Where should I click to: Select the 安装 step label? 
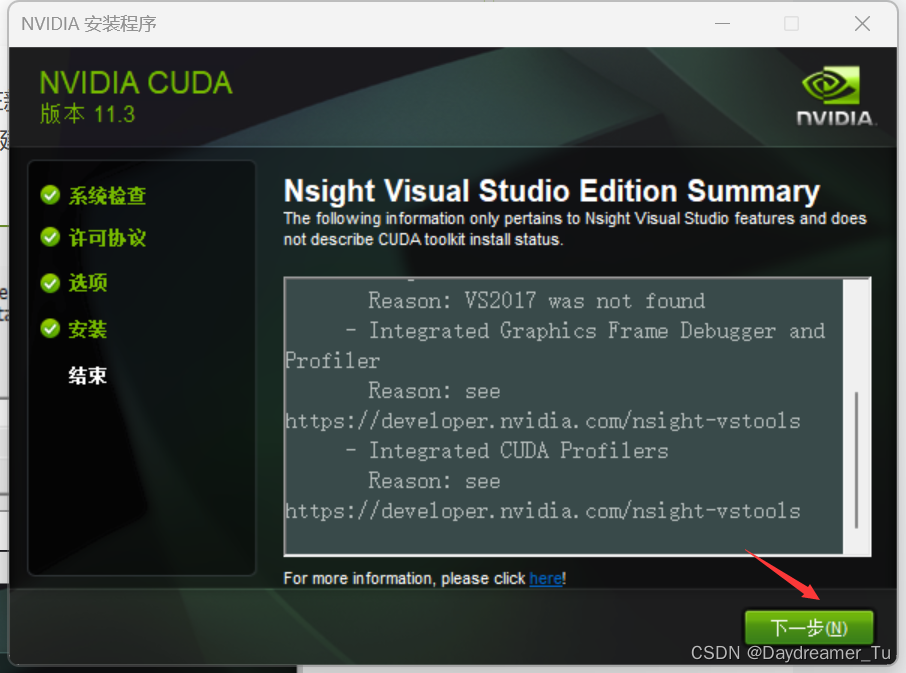(x=88, y=329)
